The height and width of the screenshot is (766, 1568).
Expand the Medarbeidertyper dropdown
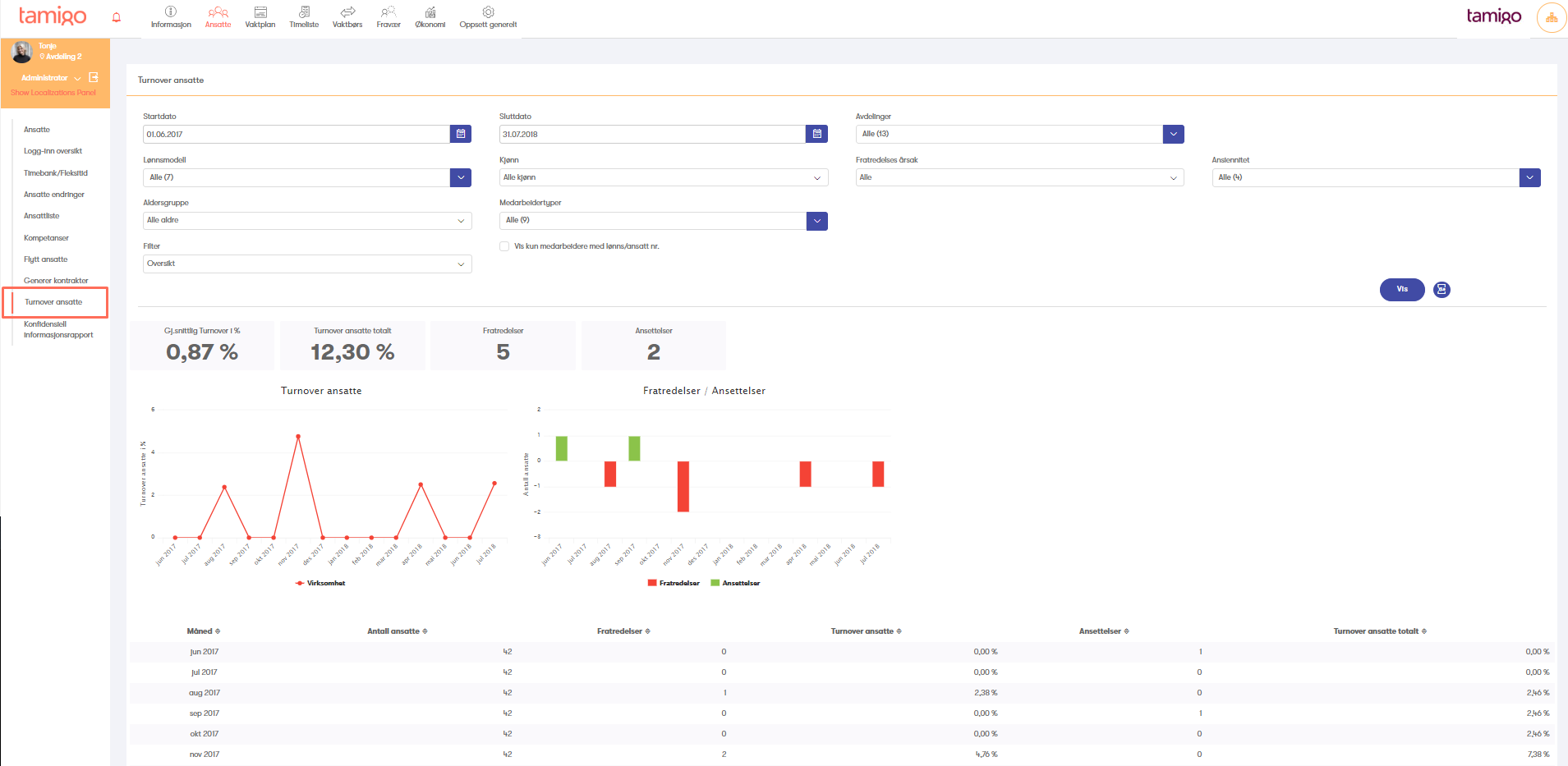coord(817,221)
